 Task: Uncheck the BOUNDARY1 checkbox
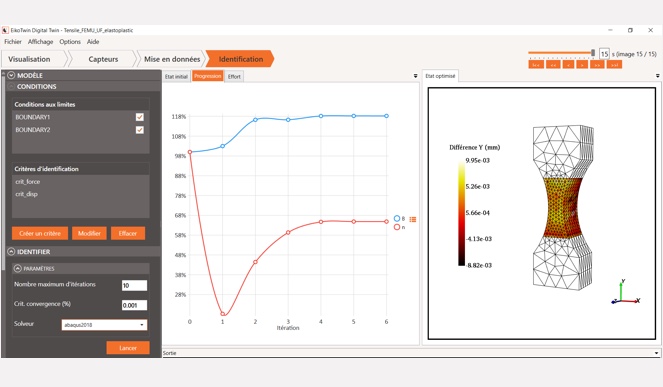(x=140, y=117)
